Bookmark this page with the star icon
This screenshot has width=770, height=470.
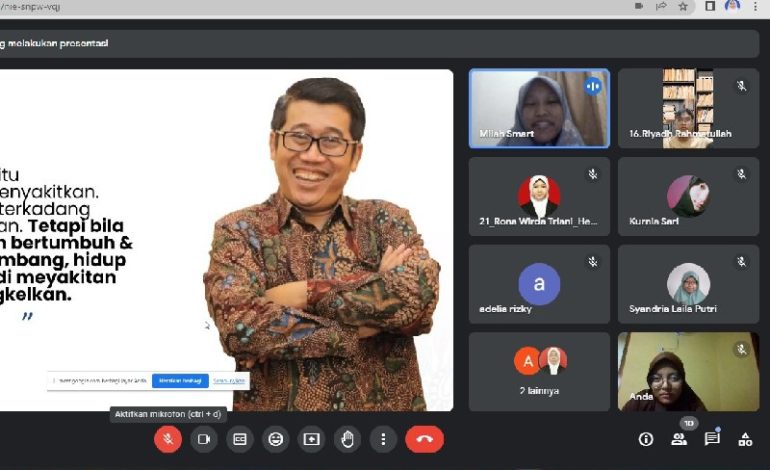point(683,6)
